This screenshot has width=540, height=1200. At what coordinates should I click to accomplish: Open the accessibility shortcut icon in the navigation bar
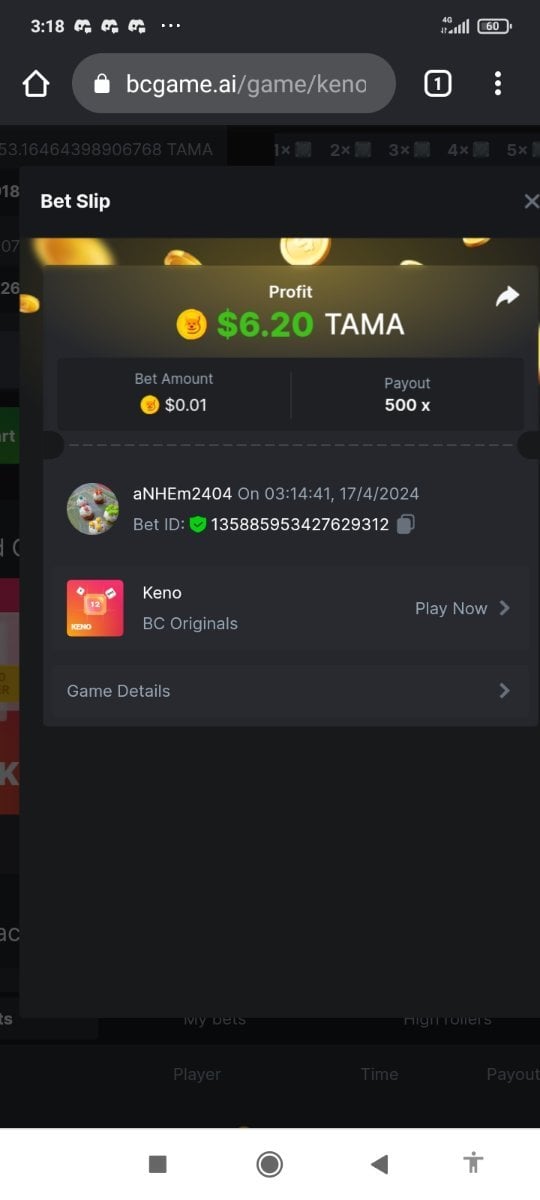[474, 1163]
